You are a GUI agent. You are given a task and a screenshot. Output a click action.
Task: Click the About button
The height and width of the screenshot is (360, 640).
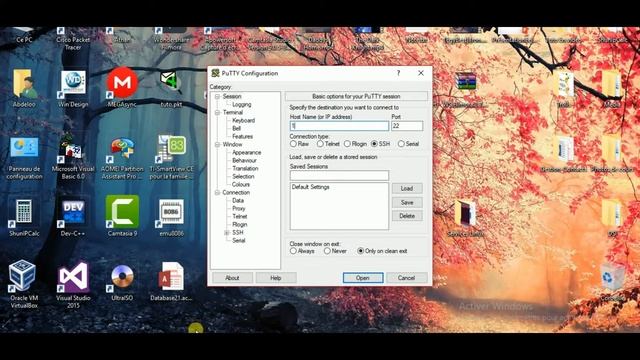[x=232, y=278]
